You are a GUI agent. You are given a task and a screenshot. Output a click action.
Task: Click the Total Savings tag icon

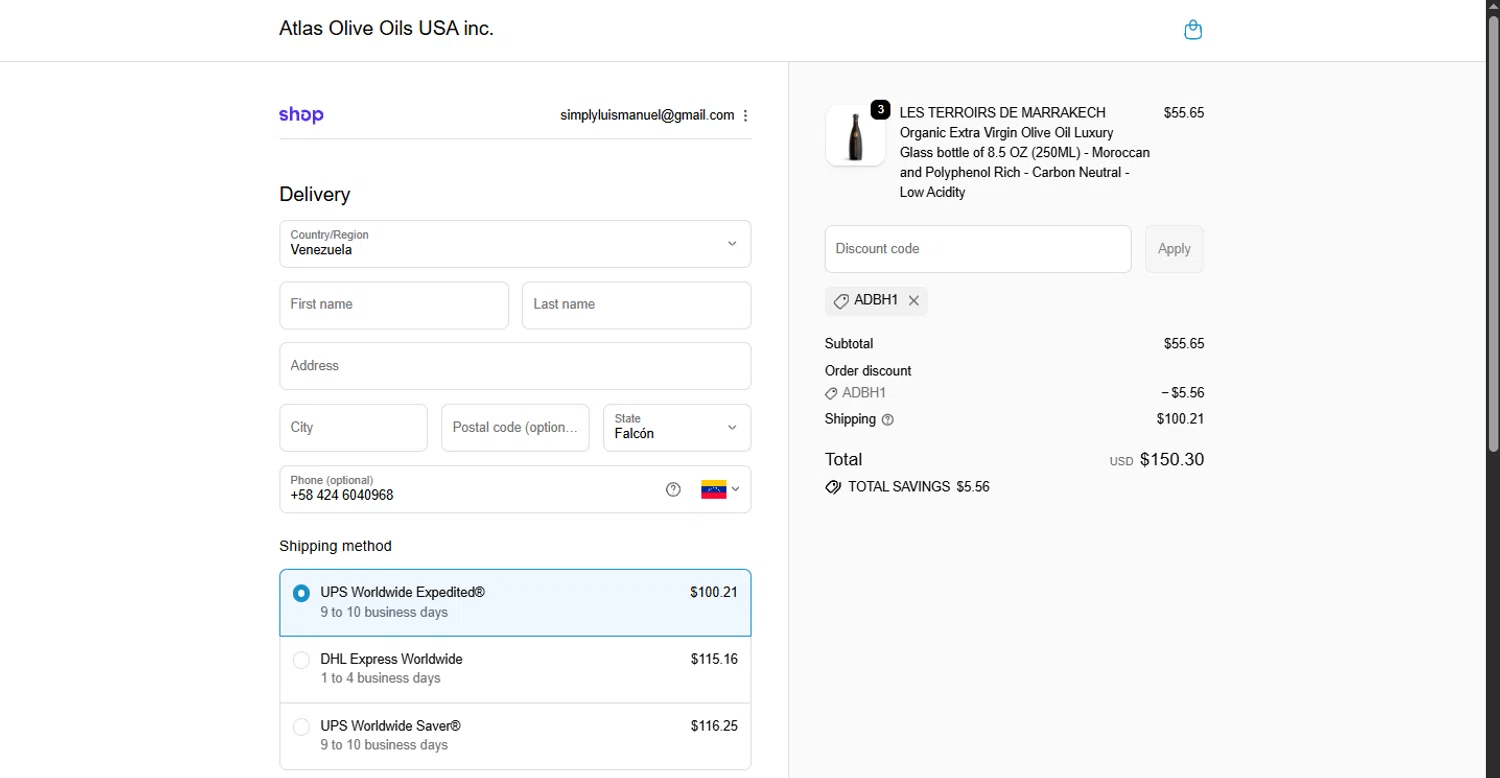click(x=833, y=487)
